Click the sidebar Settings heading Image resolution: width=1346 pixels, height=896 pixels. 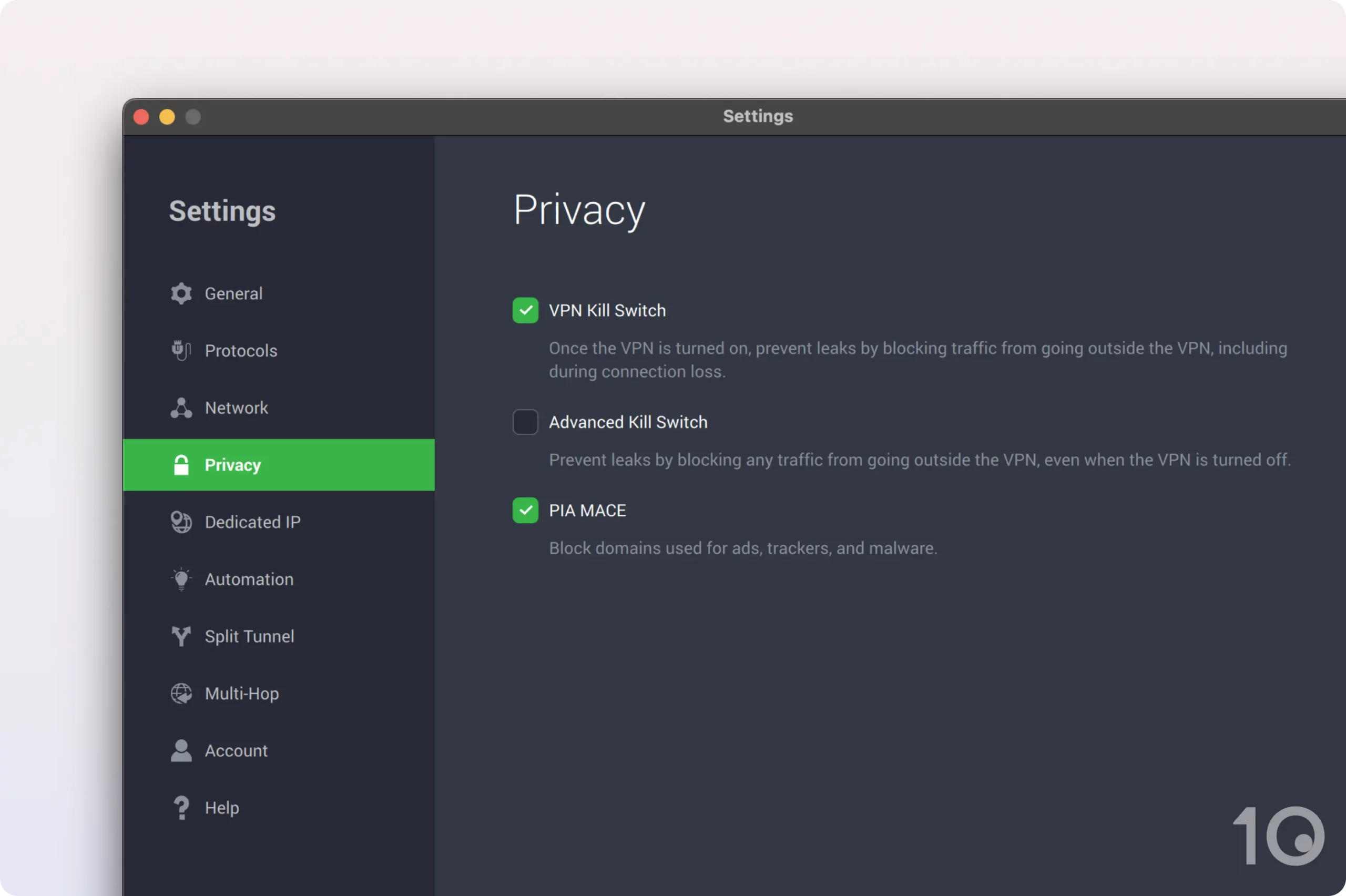click(x=222, y=211)
